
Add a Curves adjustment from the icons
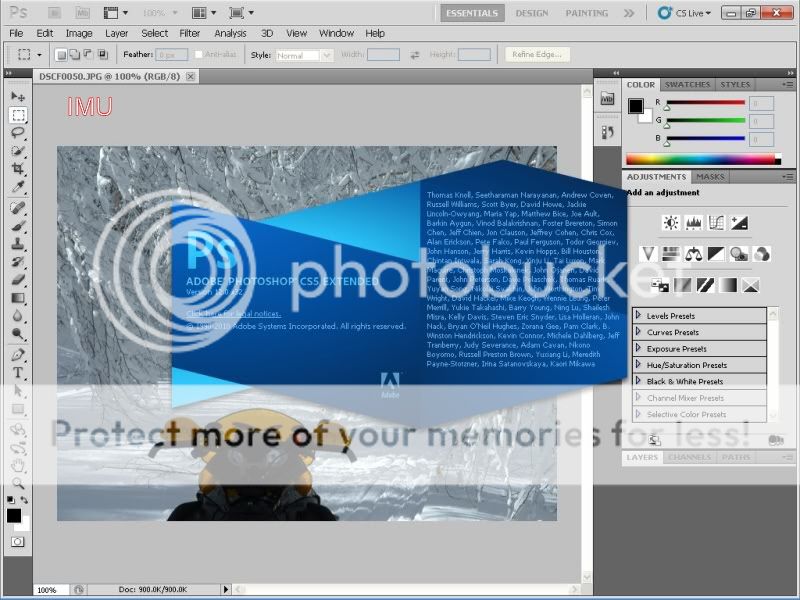point(716,223)
